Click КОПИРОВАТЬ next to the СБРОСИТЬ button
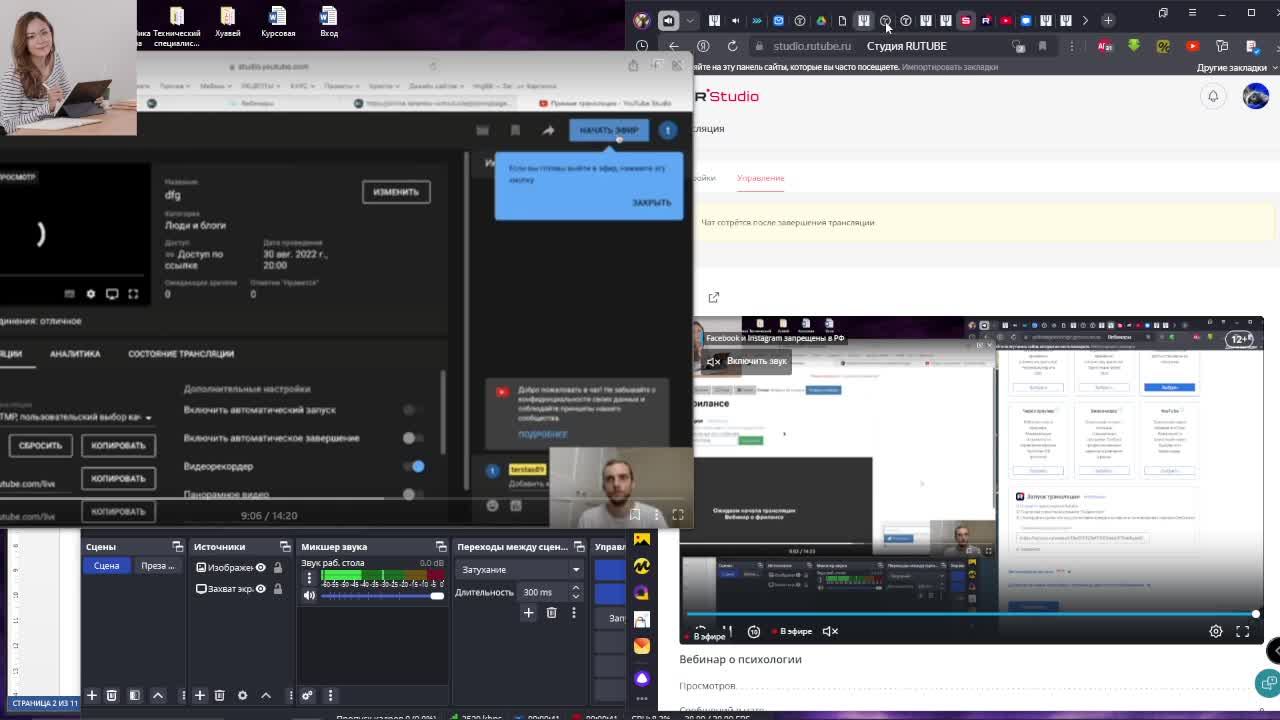The image size is (1280, 720). [x=118, y=445]
